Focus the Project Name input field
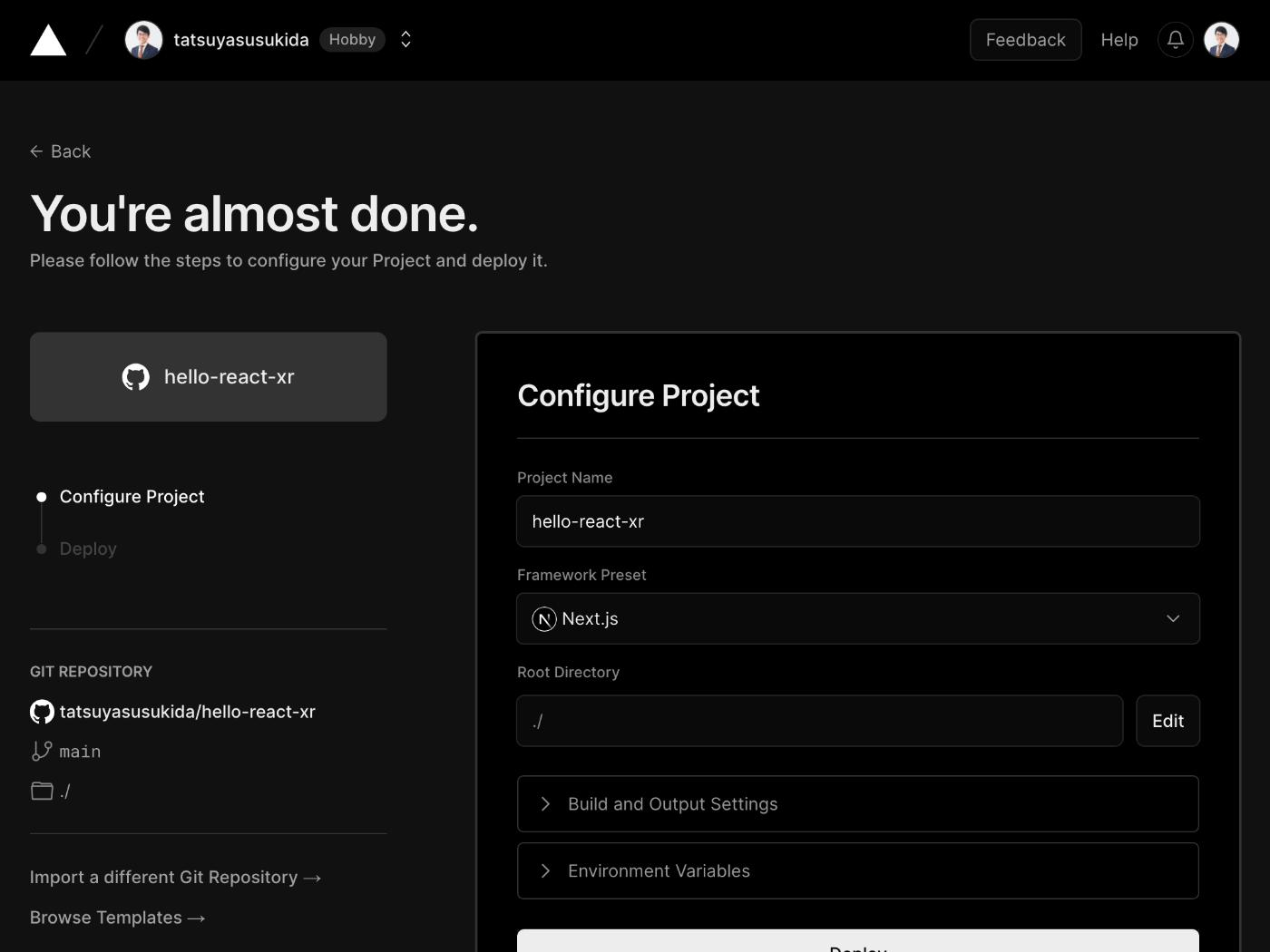 pyautogui.click(x=858, y=521)
